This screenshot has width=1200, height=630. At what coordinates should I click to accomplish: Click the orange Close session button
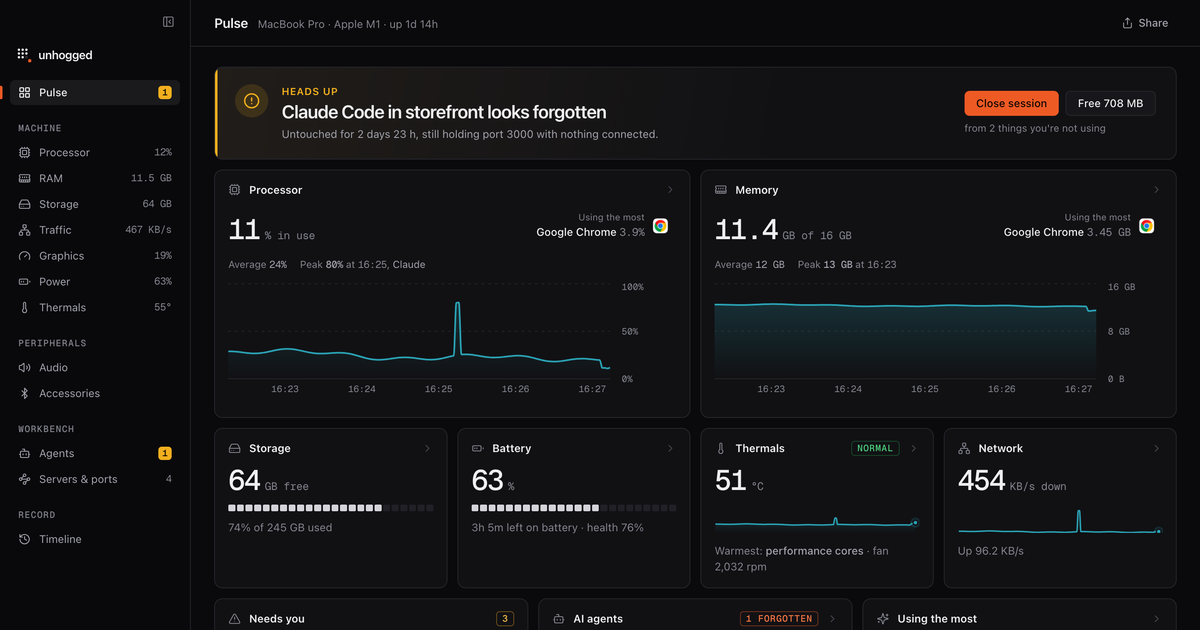click(1011, 103)
